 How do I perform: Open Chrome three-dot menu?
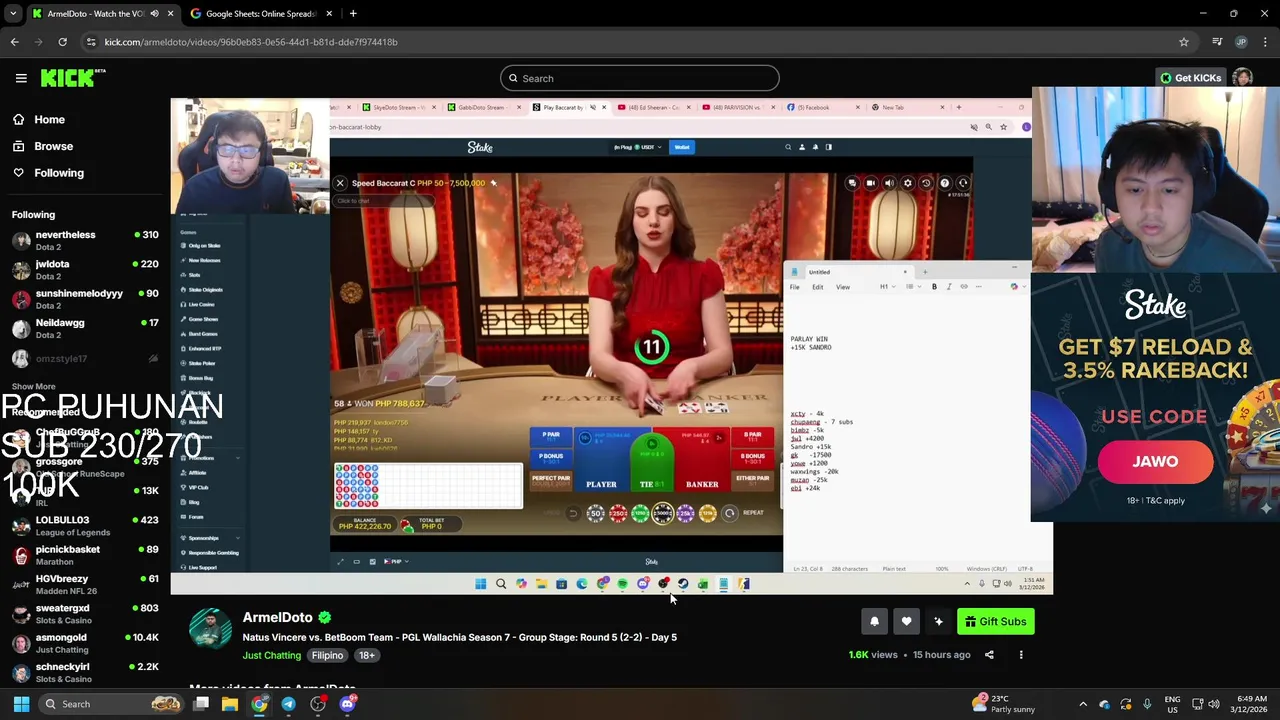click(x=1266, y=42)
